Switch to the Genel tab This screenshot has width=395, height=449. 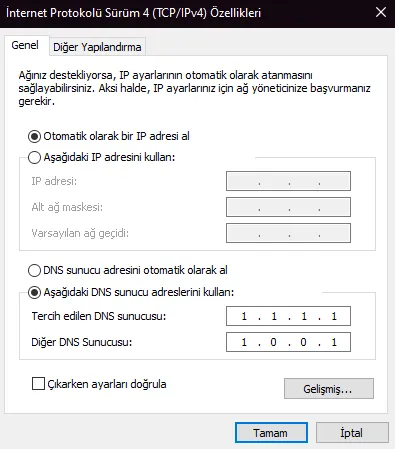[x=25, y=45]
